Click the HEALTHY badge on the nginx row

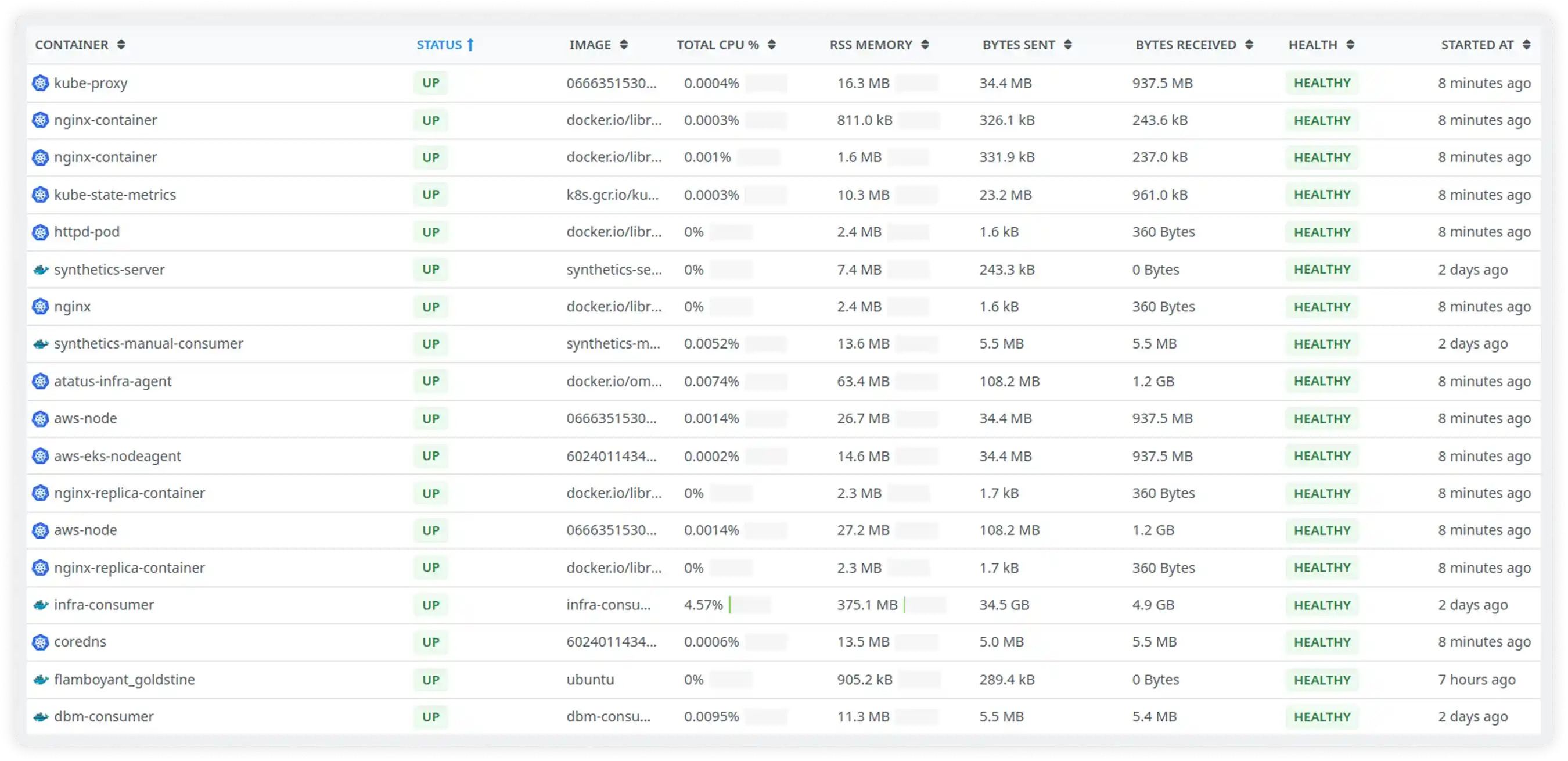point(1322,306)
